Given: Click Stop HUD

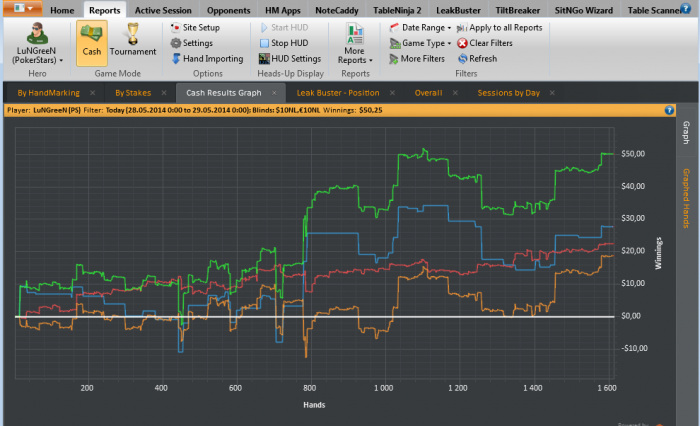Looking at the screenshot, I should pyautogui.click(x=284, y=43).
